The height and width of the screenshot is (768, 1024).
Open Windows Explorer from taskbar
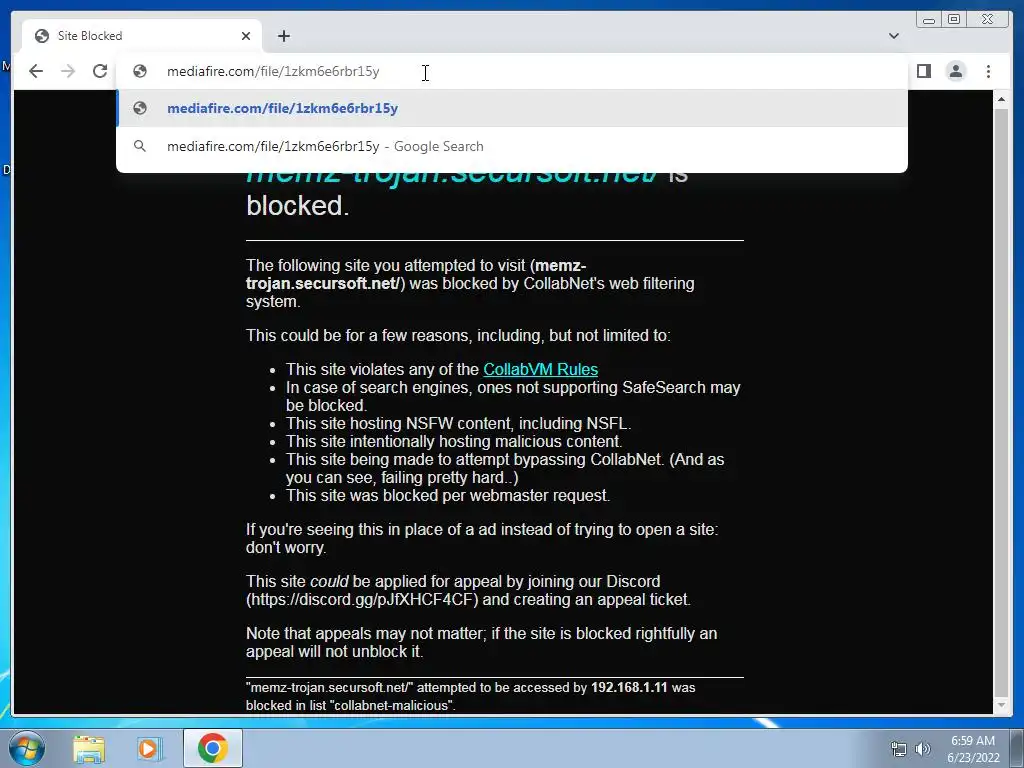point(89,748)
